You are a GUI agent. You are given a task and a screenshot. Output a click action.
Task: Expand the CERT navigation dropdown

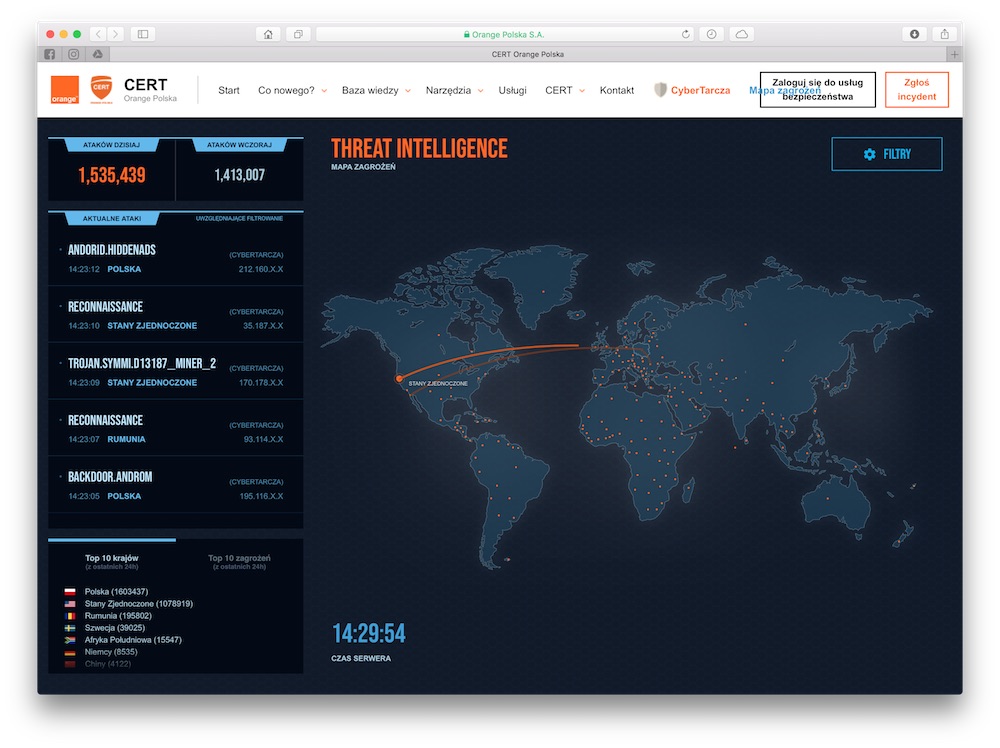pyautogui.click(x=565, y=91)
